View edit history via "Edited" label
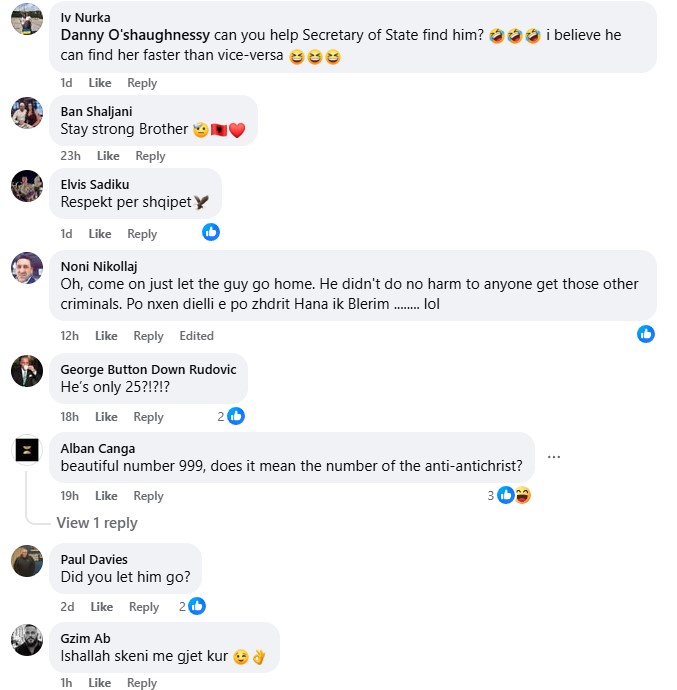Viewport: 677px width, 690px height. pos(196,336)
